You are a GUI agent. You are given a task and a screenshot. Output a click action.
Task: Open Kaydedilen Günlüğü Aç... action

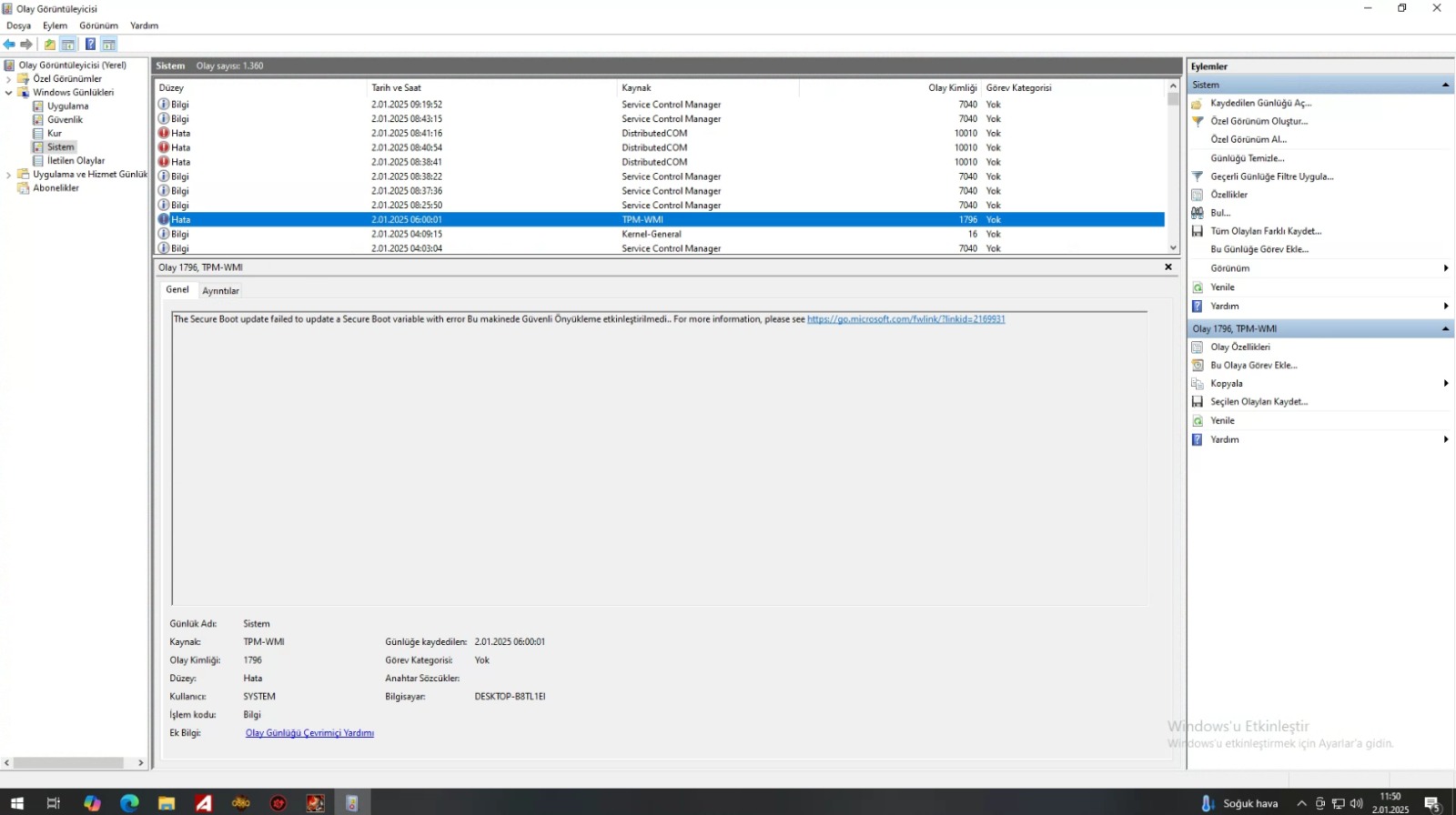[x=1260, y=104]
